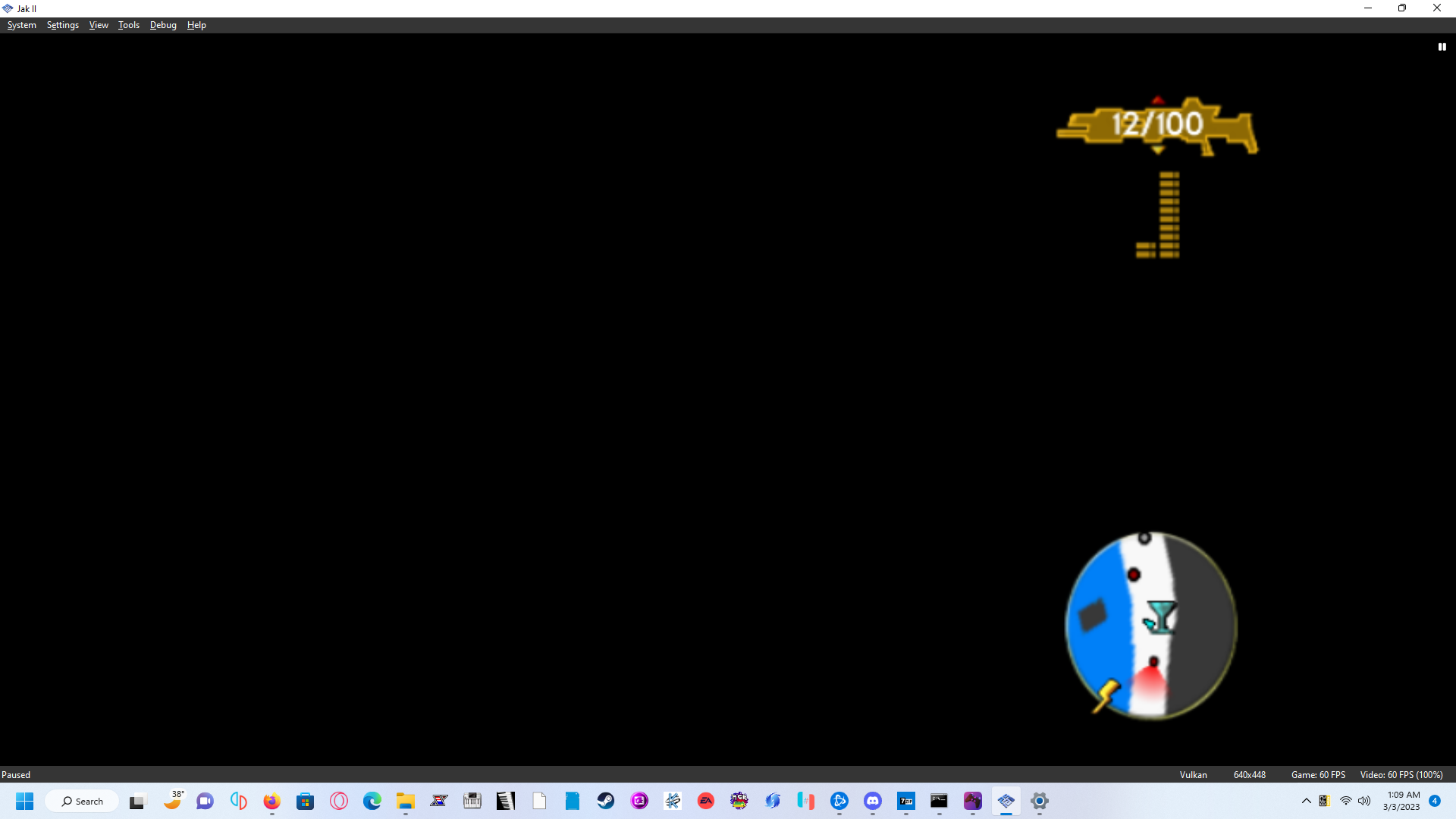Open 7-Zip from the taskbar
The height and width of the screenshot is (819, 1456).
click(905, 801)
